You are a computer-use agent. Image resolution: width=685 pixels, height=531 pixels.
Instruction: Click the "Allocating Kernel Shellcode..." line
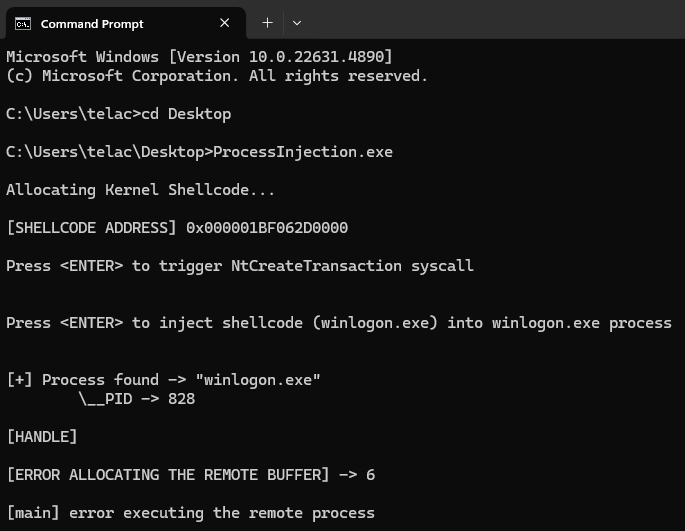(140, 190)
